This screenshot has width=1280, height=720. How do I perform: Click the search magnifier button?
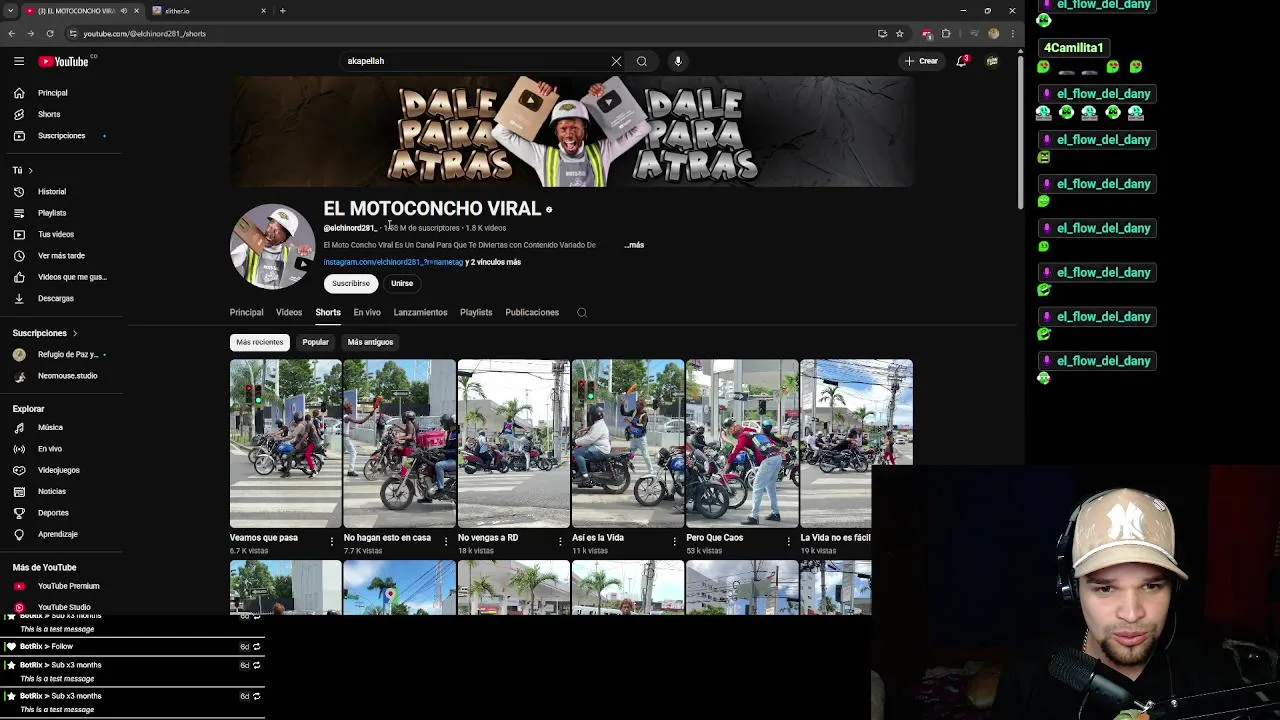click(x=642, y=61)
